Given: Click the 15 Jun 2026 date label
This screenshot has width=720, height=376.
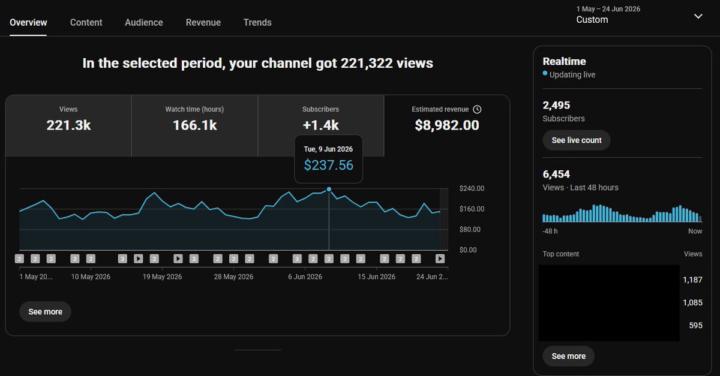Looking at the screenshot, I should point(377,277).
